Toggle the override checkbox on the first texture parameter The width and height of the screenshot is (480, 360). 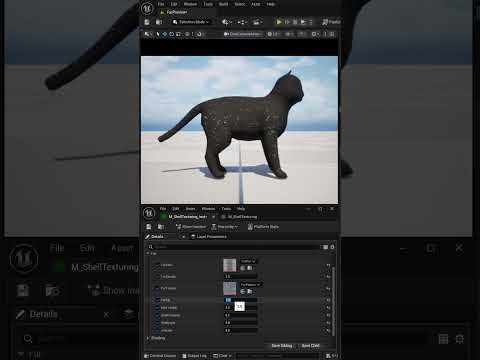tap(156, 265)
